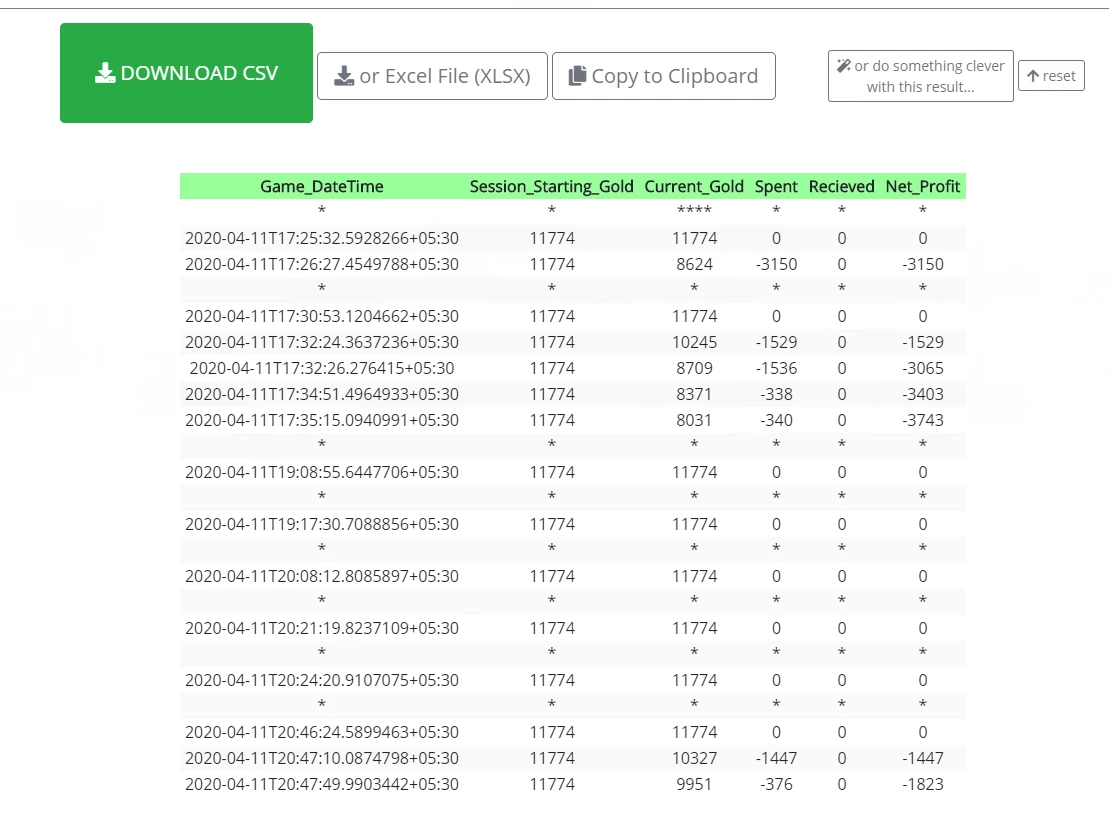
Task: Click the download icon next to DOWNLOAD CSV
Action: (105, 73)
